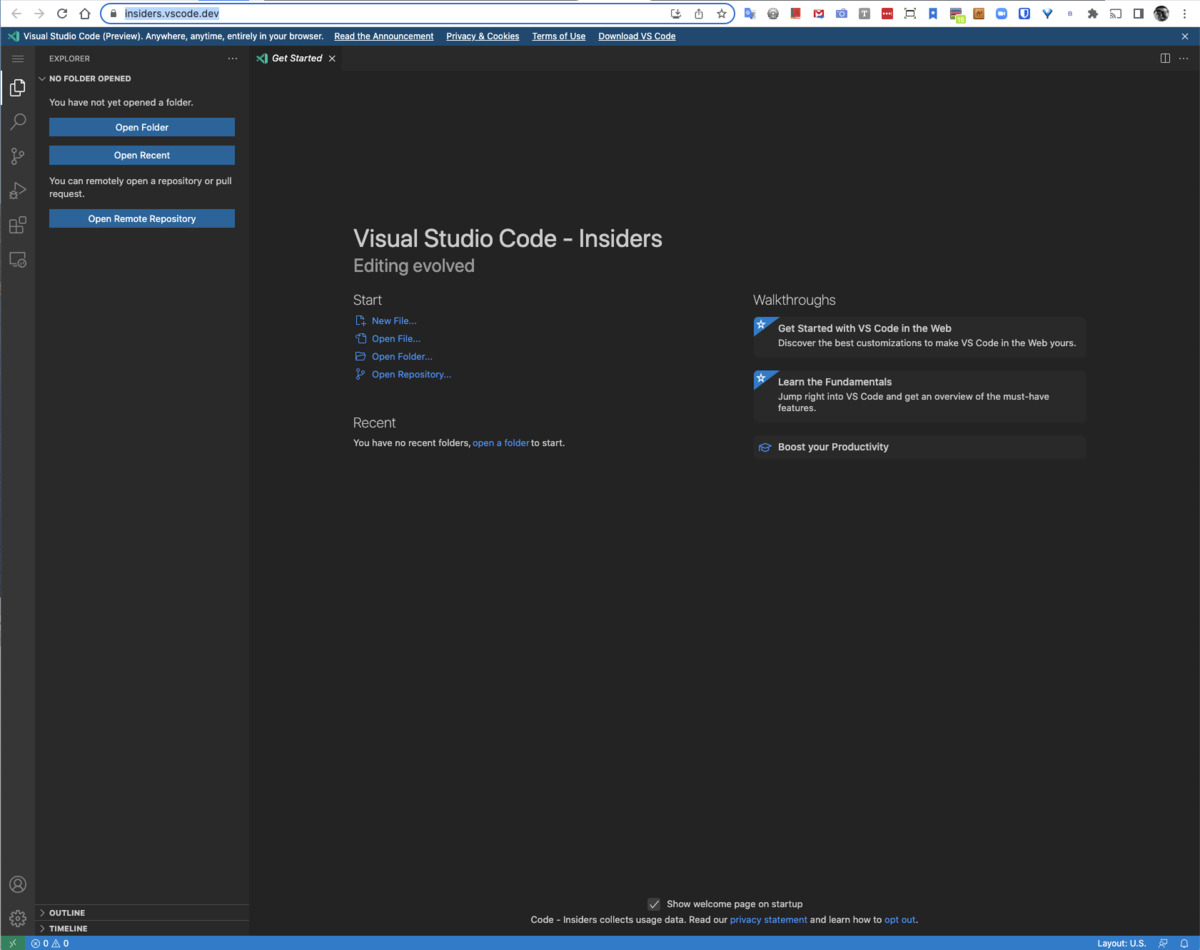Click the Remote Explorer icon
The height and width of the screenshot is (950, 1200).
17,259
